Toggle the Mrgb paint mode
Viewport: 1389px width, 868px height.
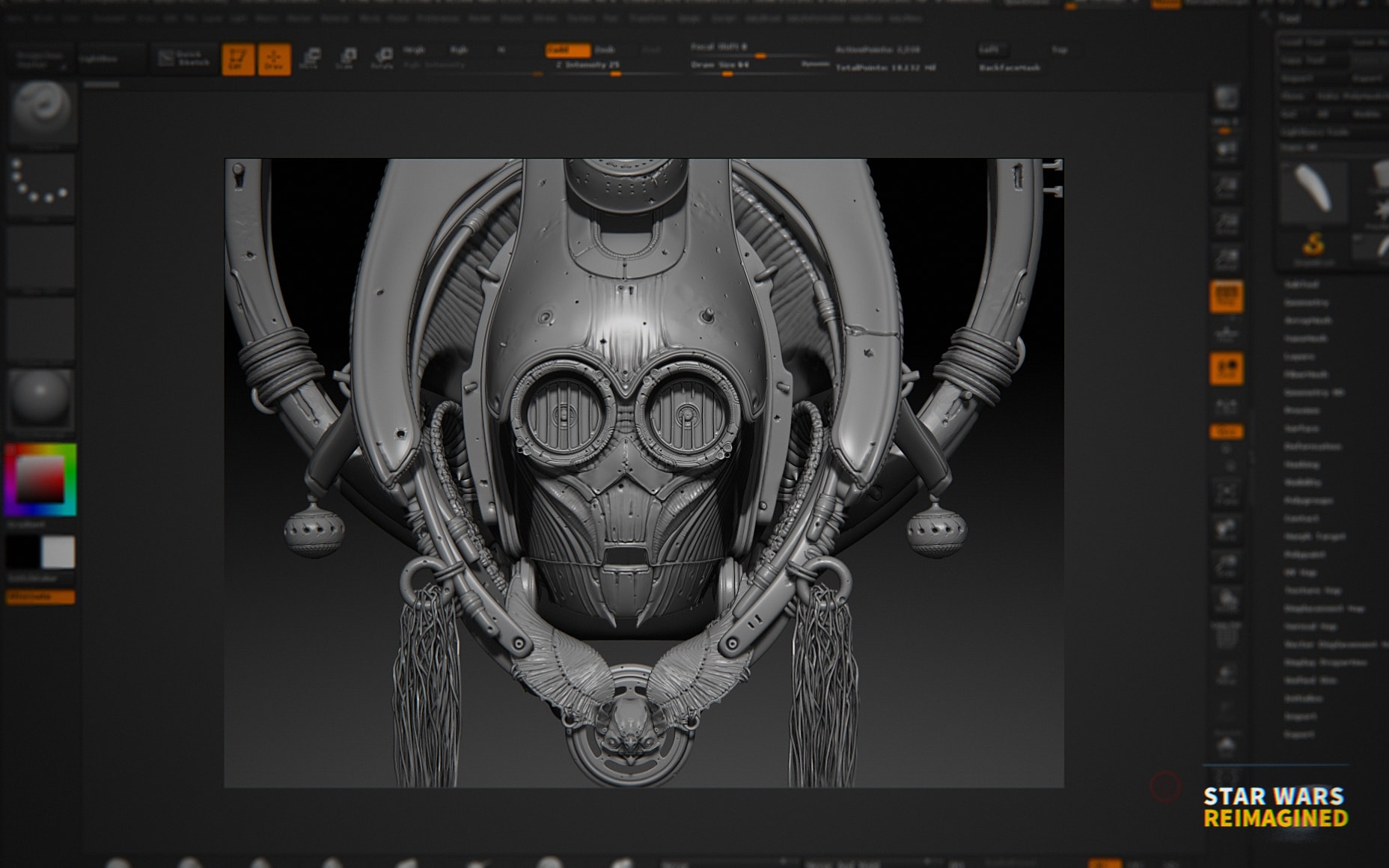(414, 49)
